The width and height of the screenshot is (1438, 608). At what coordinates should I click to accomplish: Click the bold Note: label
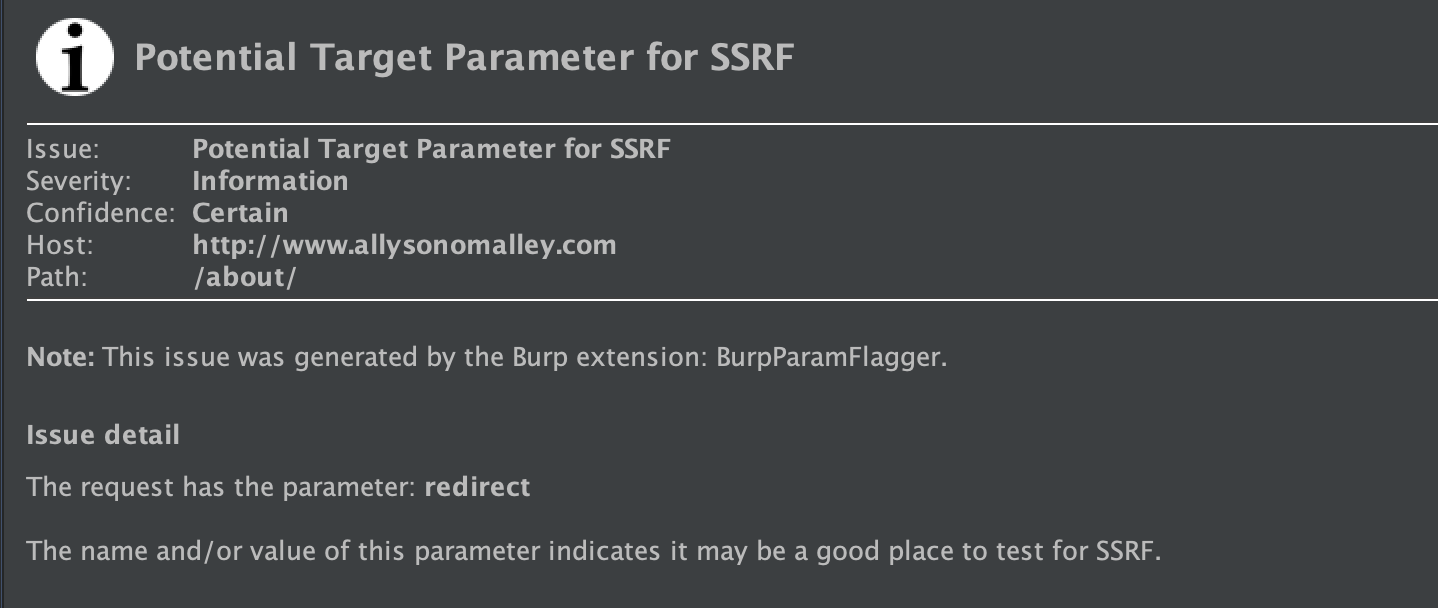pyautogui.click(x=61, y=357)
